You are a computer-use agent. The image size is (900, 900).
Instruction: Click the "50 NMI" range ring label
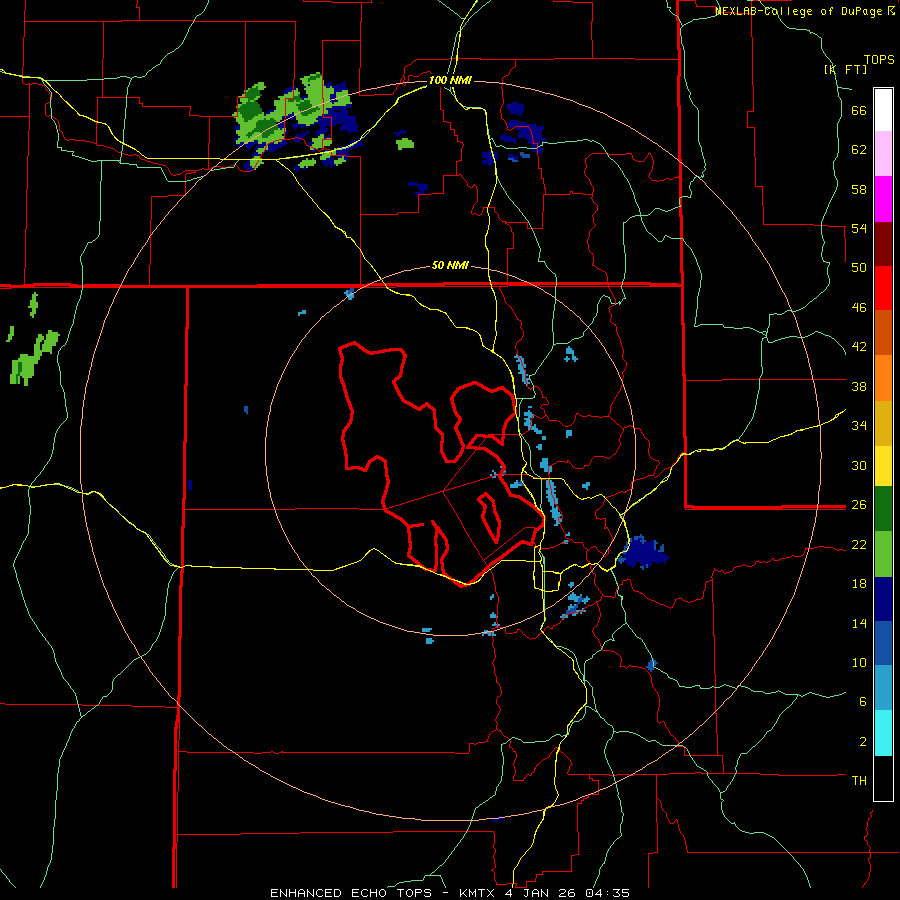pos(450,265)
